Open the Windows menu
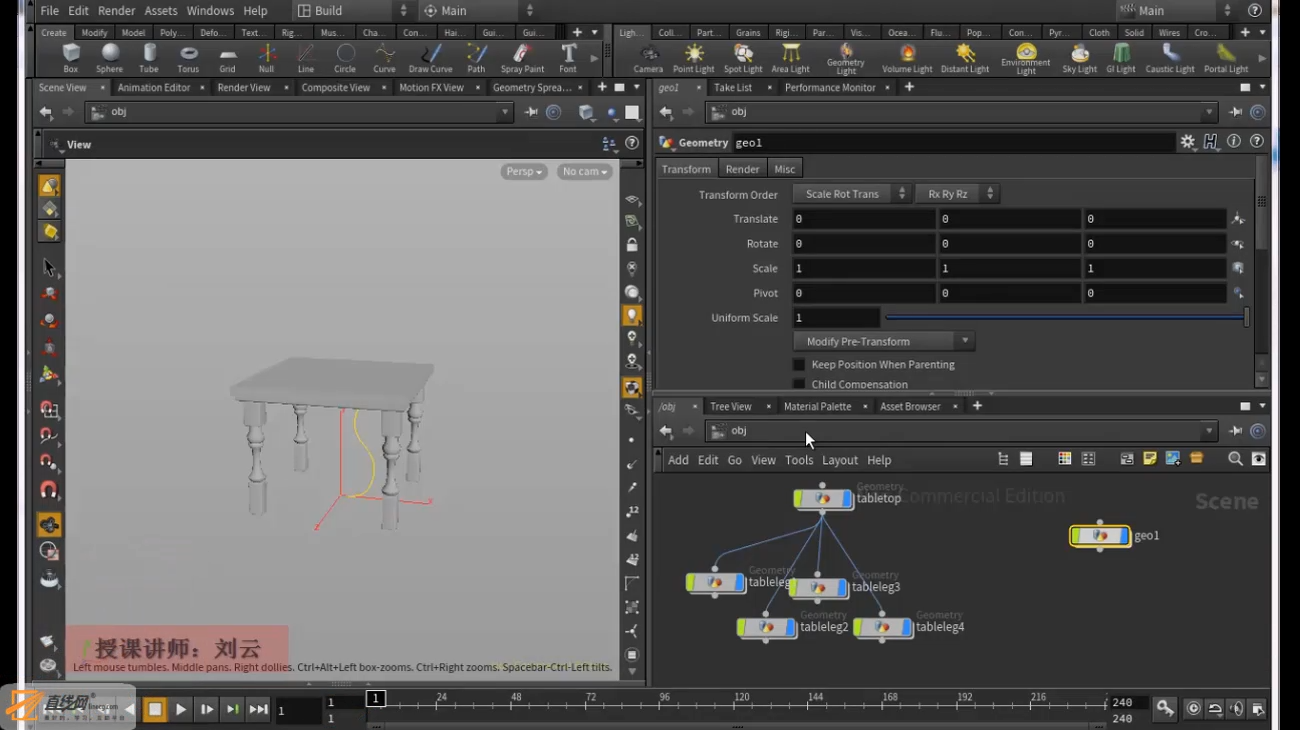This screenshot has height=730, width=1300. [210, 11]
